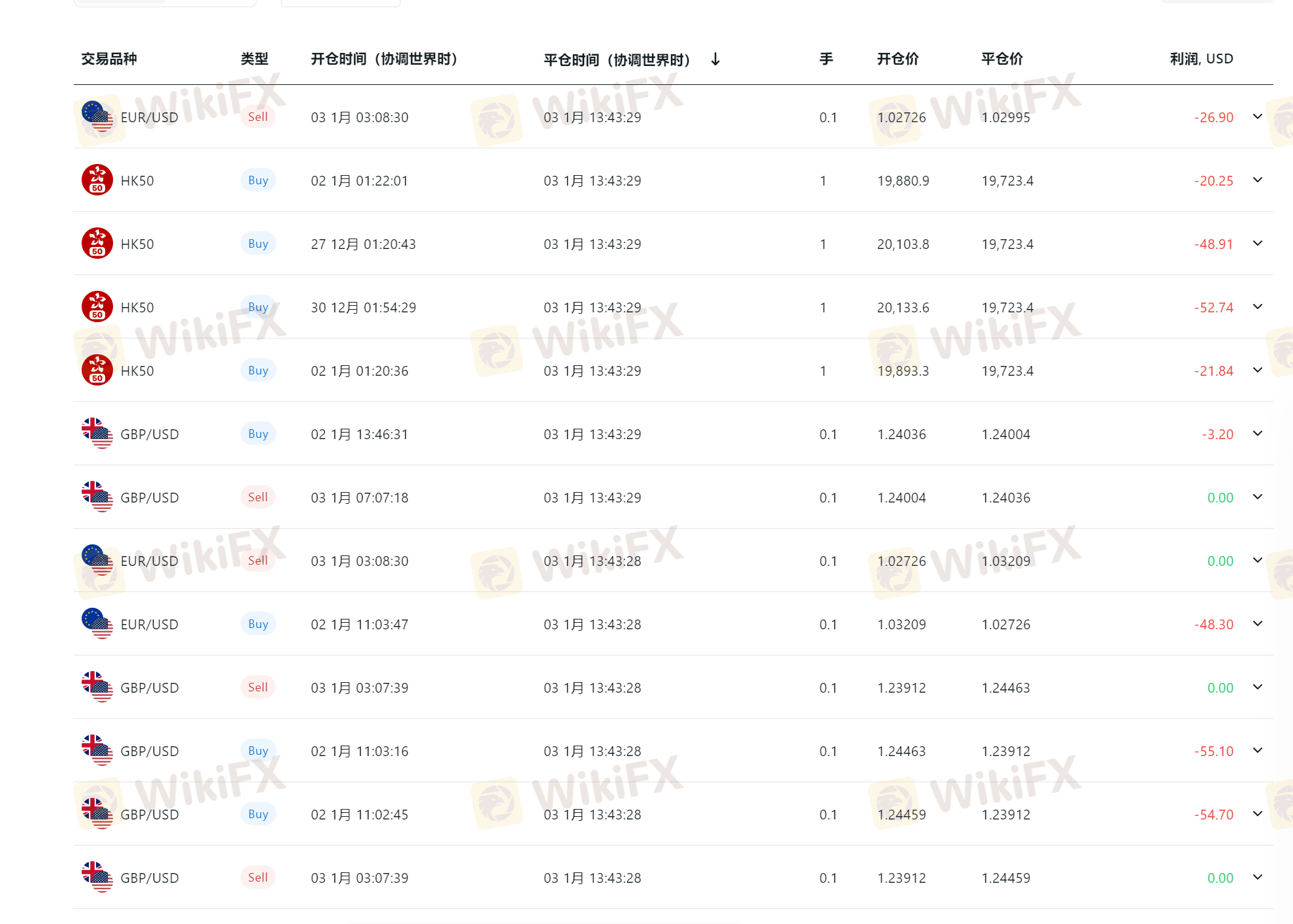Click the 类型 column header

tap(254, 59)
